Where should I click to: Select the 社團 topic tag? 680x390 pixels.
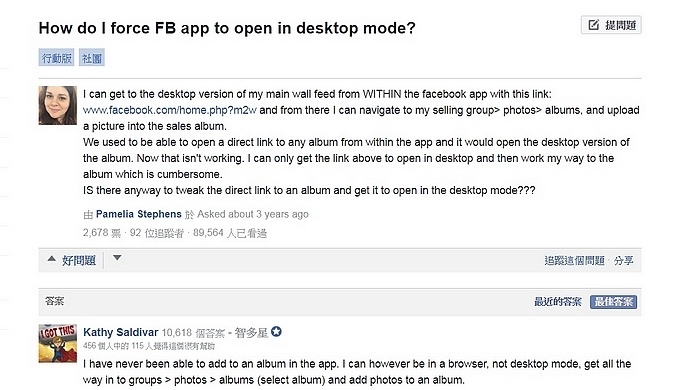92,58
